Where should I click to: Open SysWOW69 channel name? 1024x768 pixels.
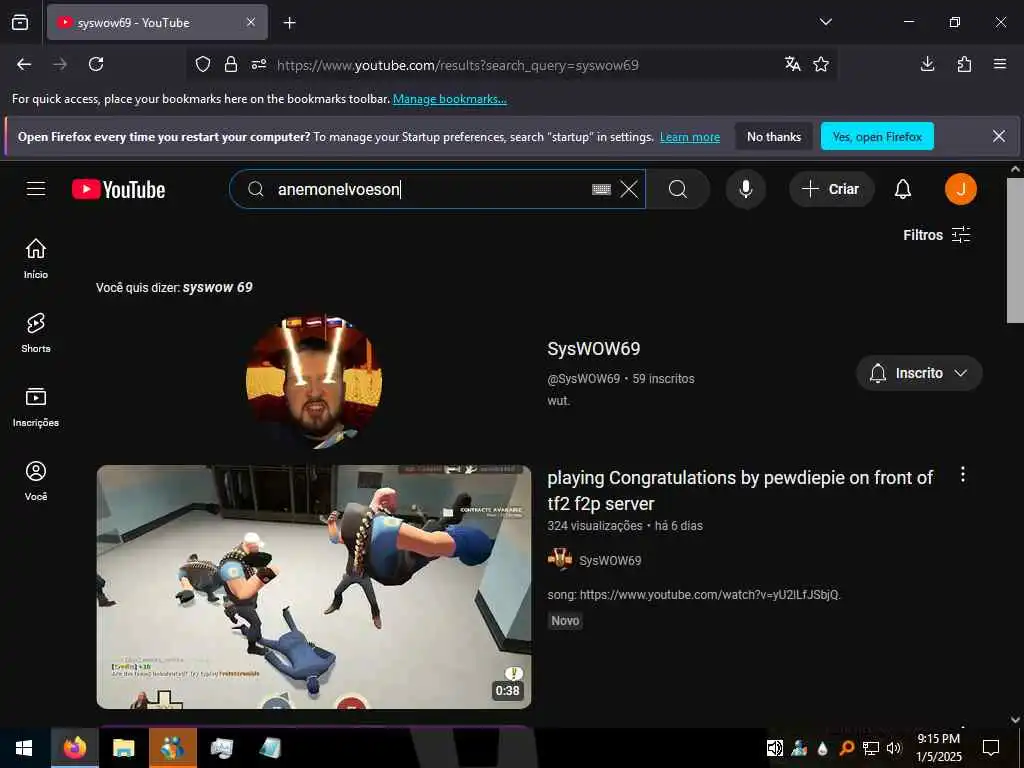click(x=594, y=349)
